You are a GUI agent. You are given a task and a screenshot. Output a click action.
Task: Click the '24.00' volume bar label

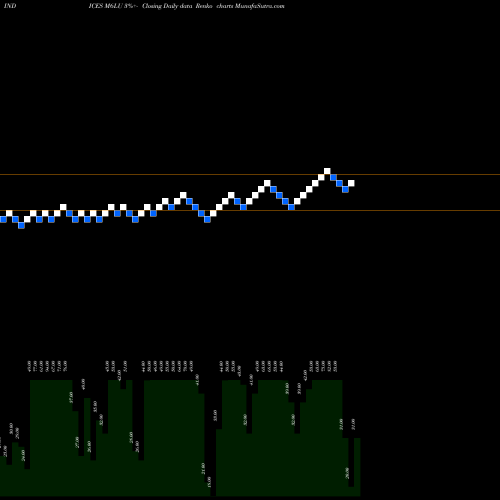click(23, 455)
